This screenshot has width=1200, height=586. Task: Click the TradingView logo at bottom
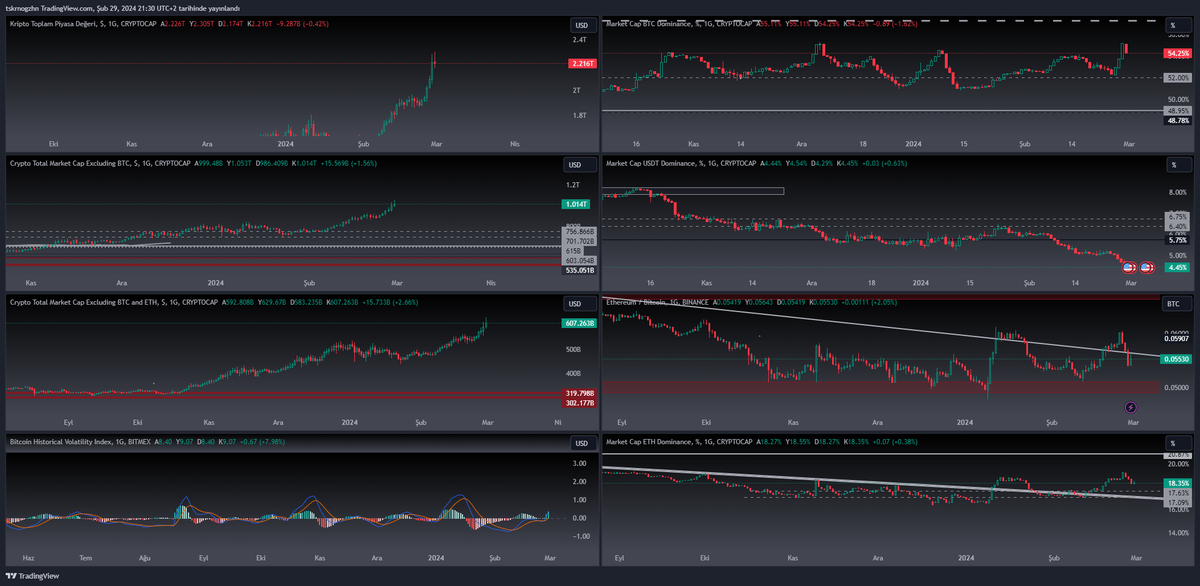coord(33,576)
